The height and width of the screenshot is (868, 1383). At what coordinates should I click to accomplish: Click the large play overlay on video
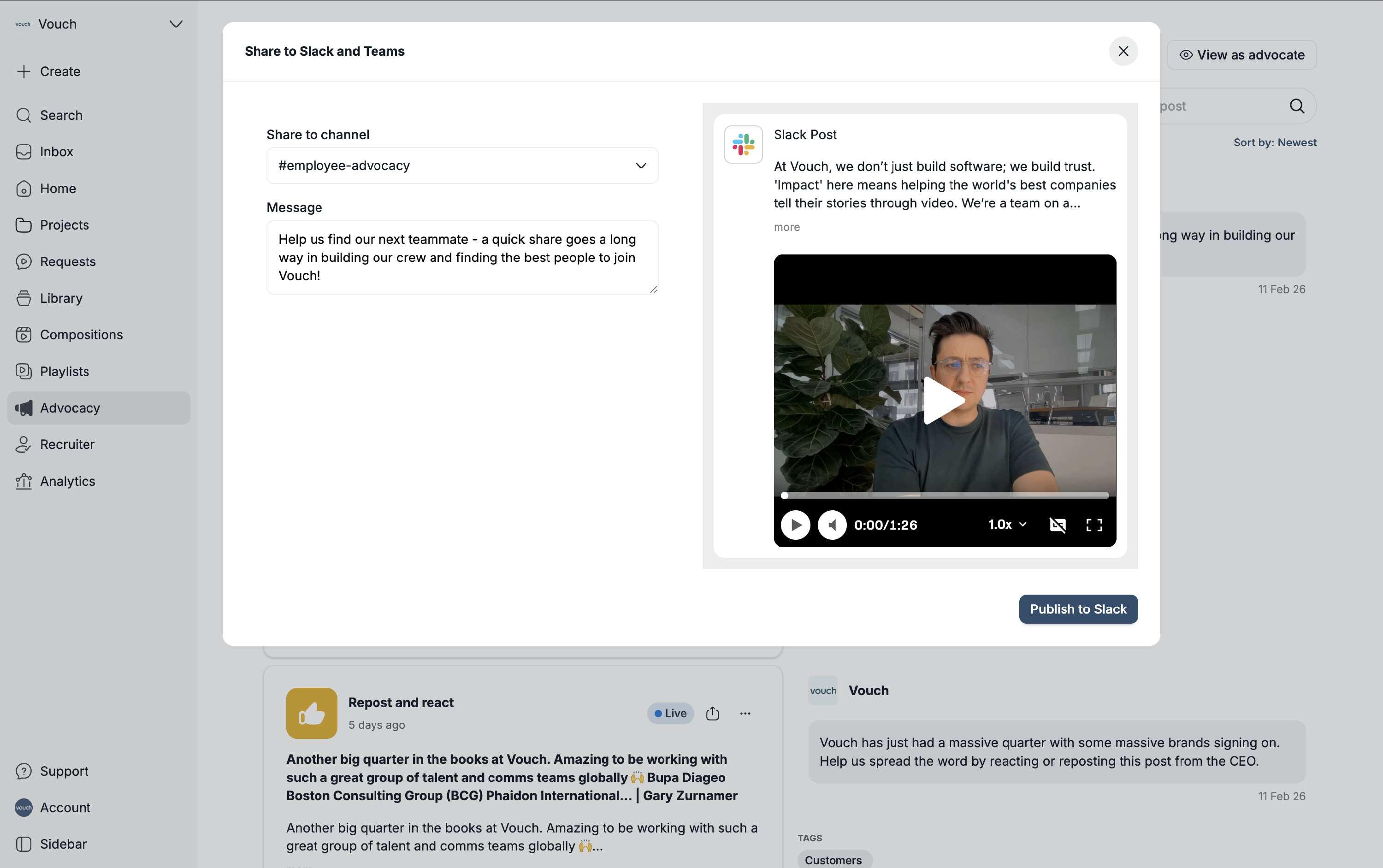tap(945, 400)
